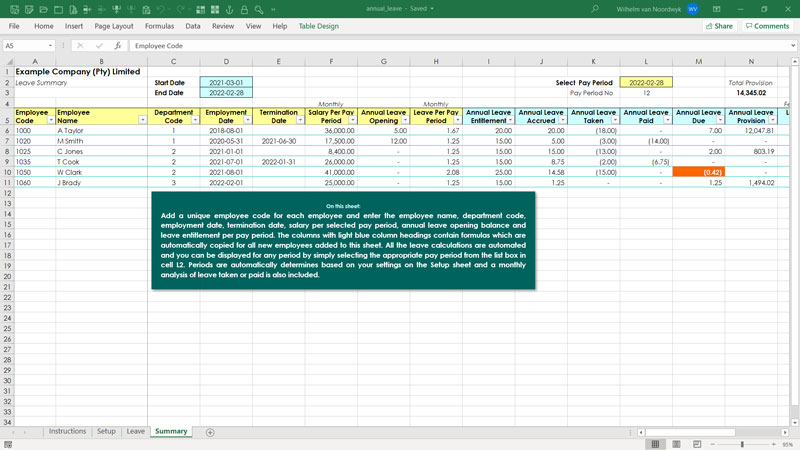The image size is (800, 450).
Task: Switch to Page Break Preview icon
Action: tap(697, 444)
